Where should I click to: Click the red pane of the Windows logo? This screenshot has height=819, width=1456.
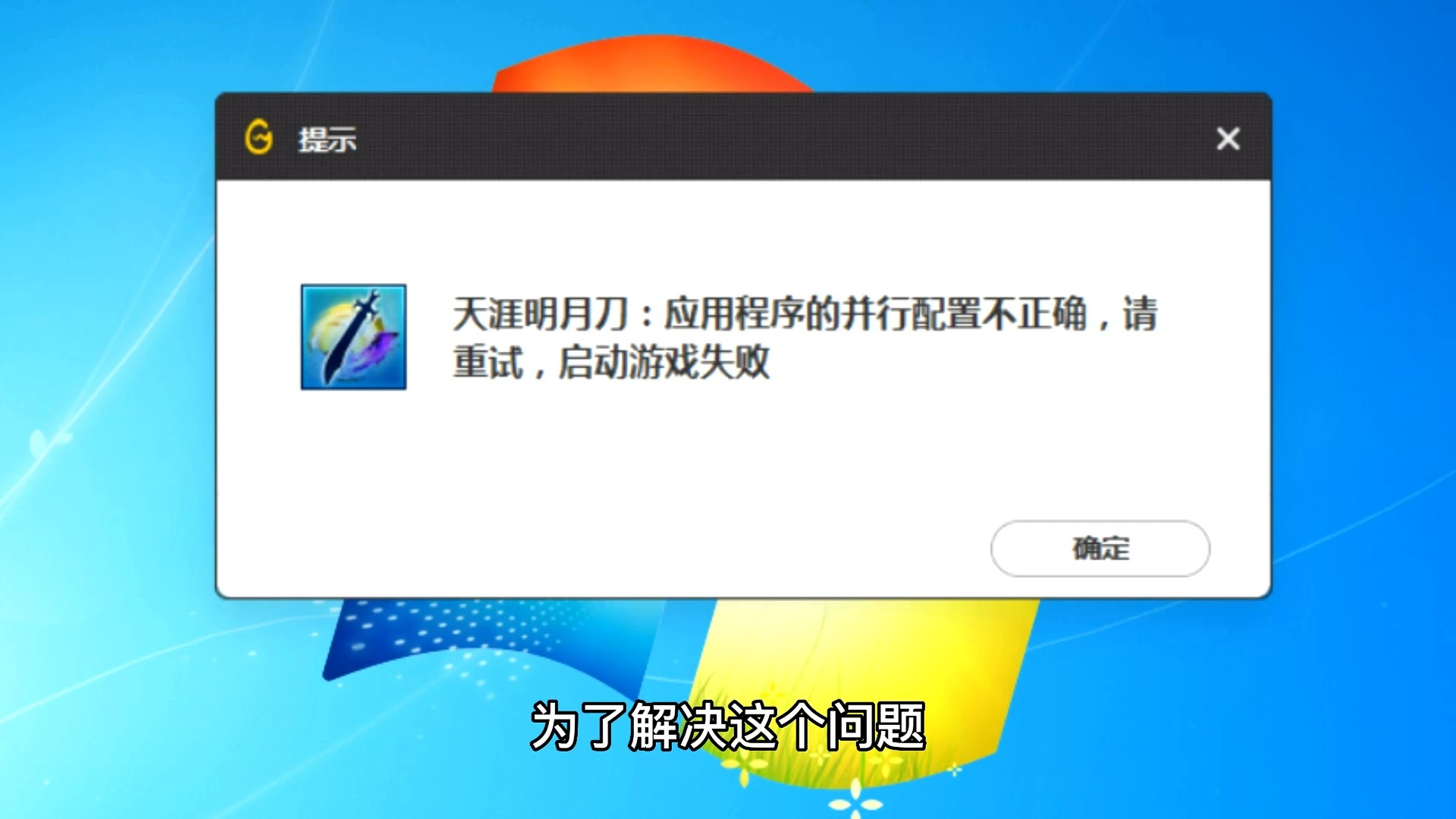click(x=652, y=63)
